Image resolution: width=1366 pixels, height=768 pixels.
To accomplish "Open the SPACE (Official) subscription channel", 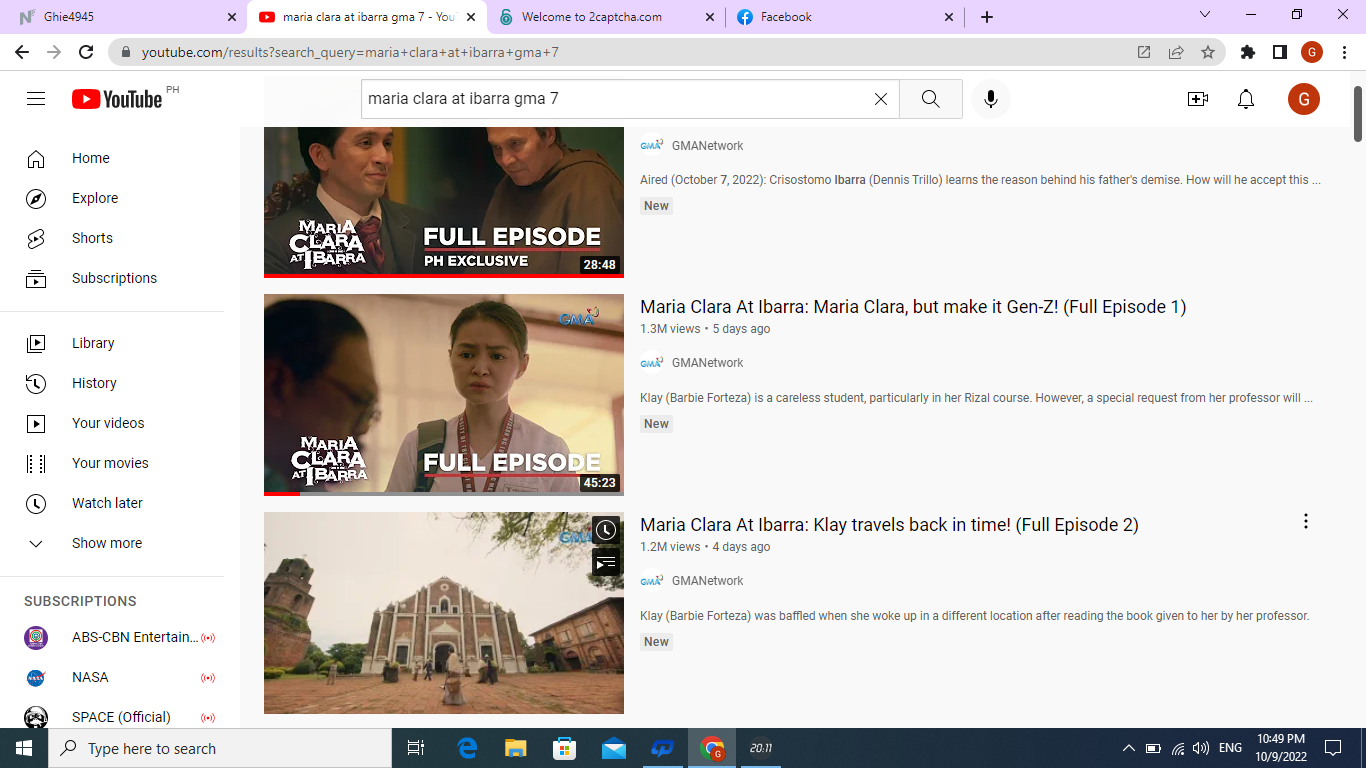I will pyautogui.click(x=112, y=717).
